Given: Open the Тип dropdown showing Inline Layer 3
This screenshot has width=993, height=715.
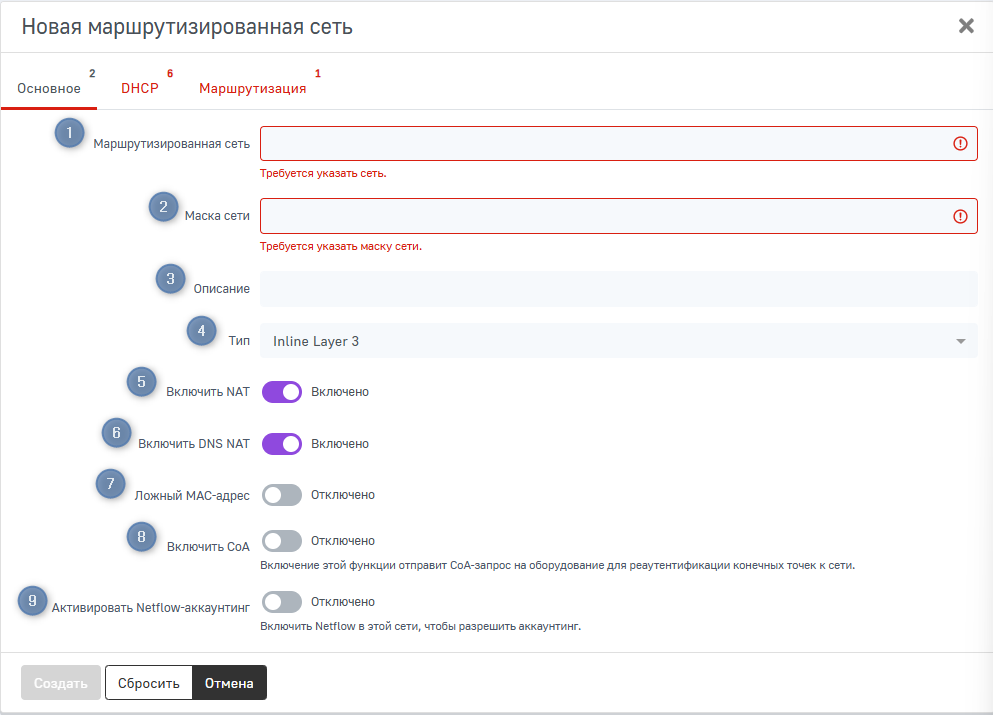Looking at the screenshot, I should click(x=600, y=341).
